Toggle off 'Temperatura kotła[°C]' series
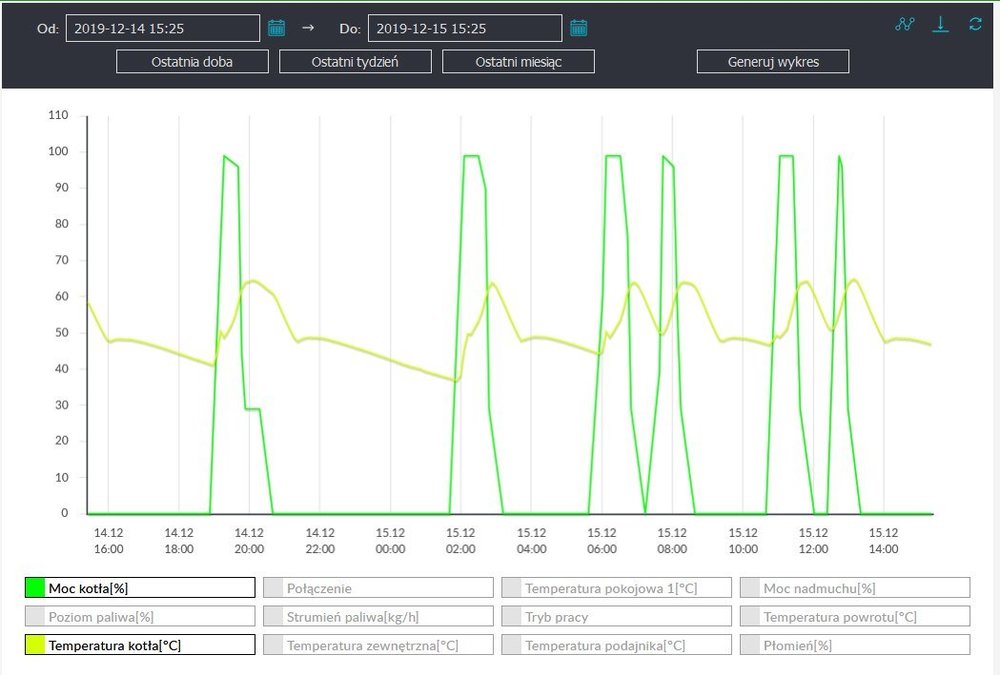 click(x=140, y=645)
